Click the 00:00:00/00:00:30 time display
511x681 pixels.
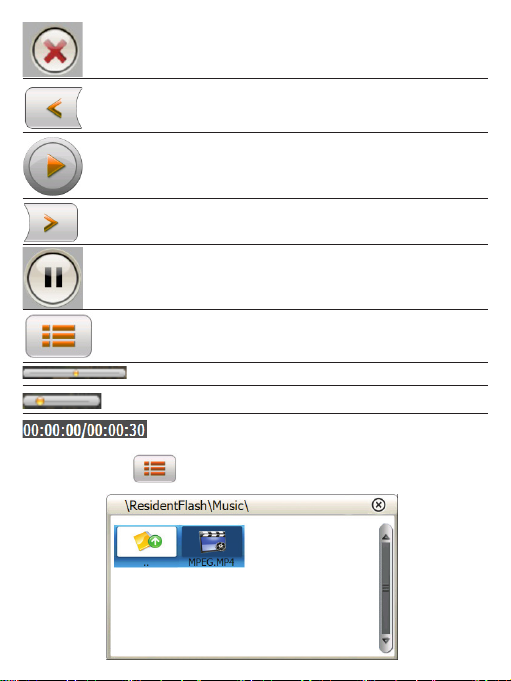coord(85,430)
